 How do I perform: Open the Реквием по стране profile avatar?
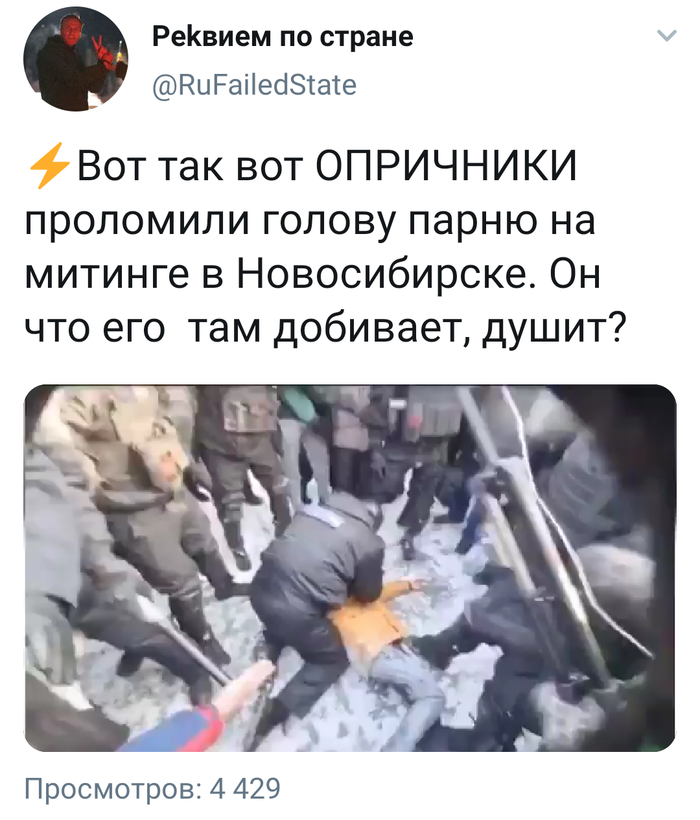coord(76,59)
